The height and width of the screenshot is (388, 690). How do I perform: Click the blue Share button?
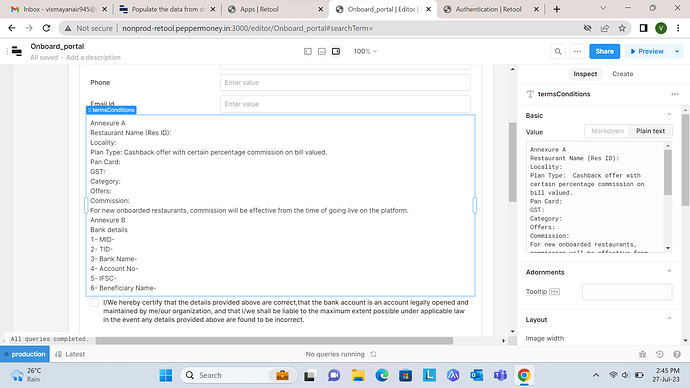tap(604, 51)
